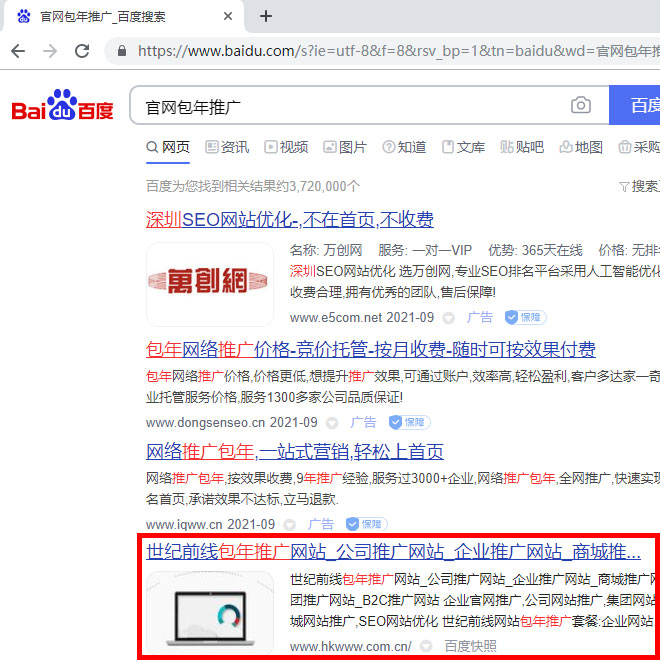Image resolution: width=660 pixels, height=660 pixels.
Task: Open 深圳SEO网站优化 result title link
Action: pos(290,219)
